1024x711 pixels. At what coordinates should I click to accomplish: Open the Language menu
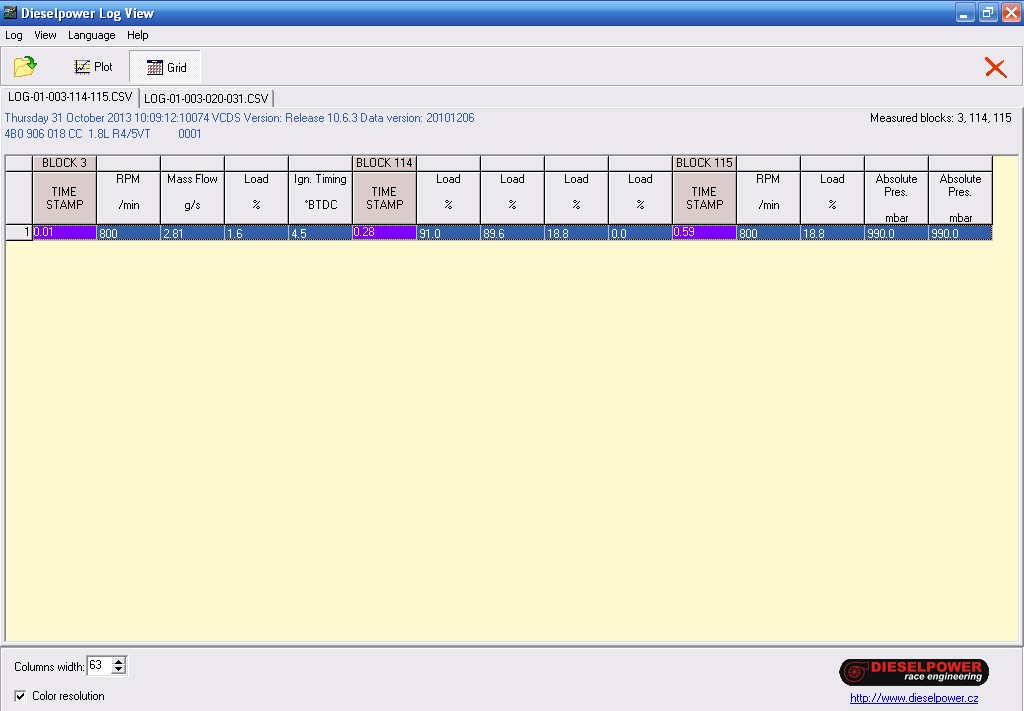click(91, 35)
